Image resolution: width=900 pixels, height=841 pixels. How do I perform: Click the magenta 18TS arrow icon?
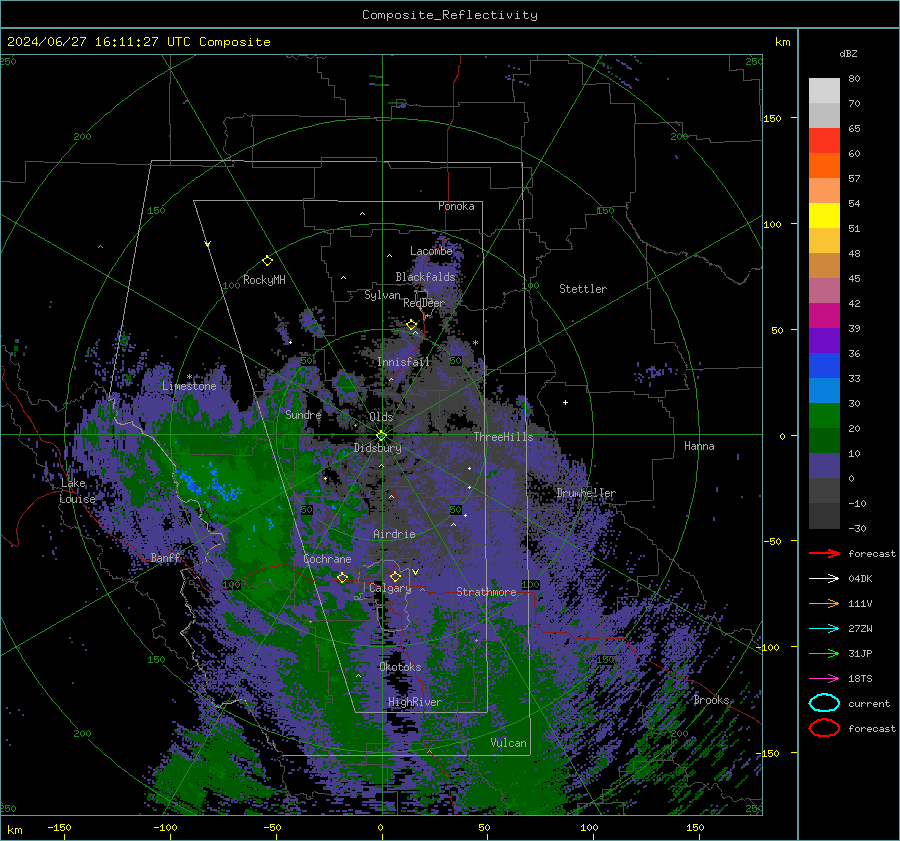[x=824, y=679]
